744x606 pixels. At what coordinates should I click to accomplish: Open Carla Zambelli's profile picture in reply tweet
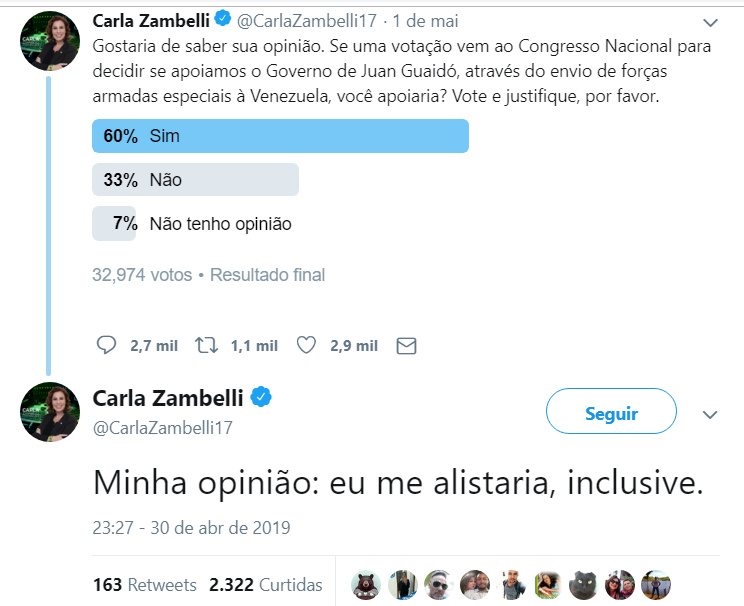pyautogui.click(x=49, y=410)
